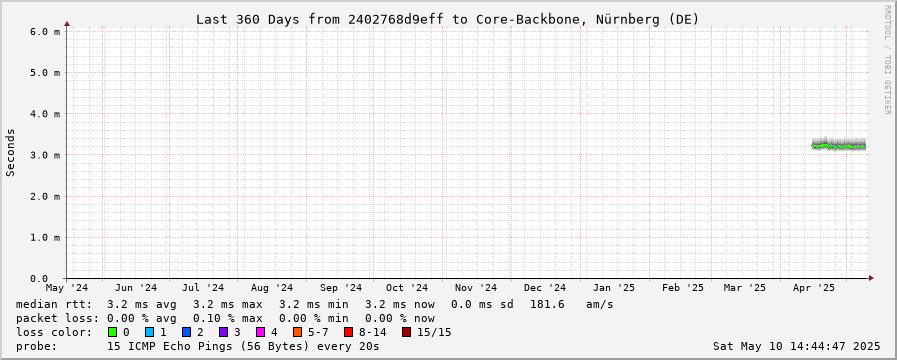897x360 pixels.
Task: Click the Oct '24 time axis label
Action: [407, 288]
